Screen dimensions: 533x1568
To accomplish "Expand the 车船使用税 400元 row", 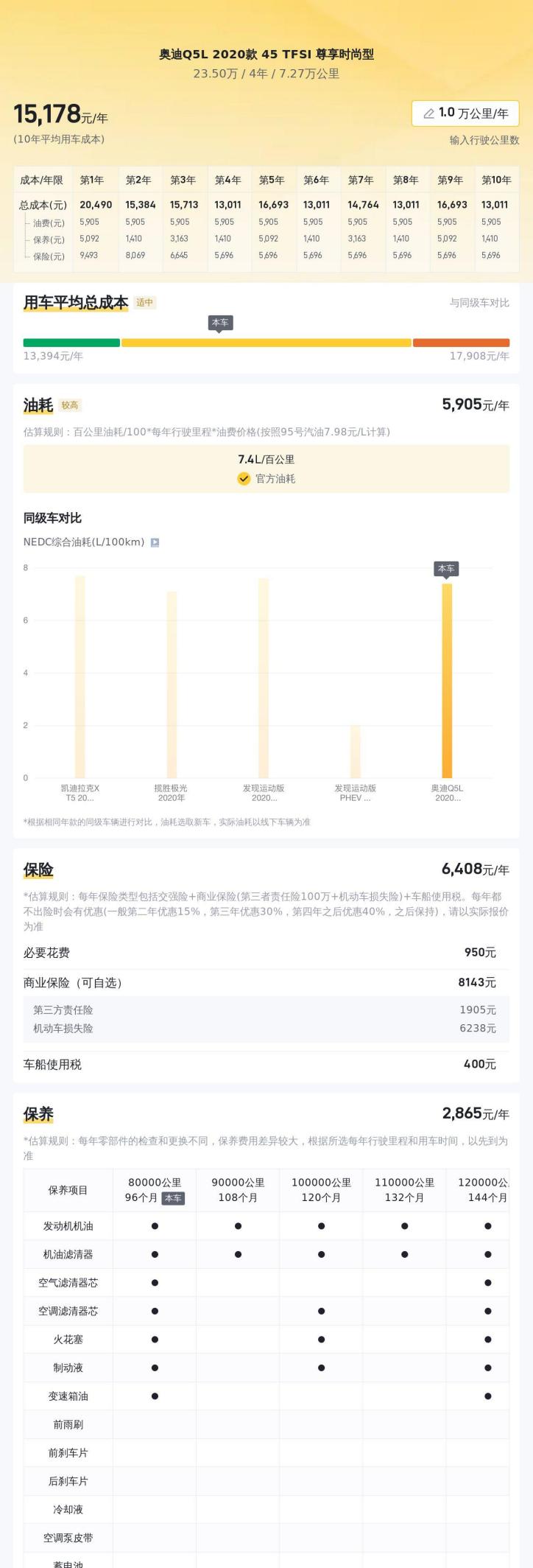I will point(266,1064).
